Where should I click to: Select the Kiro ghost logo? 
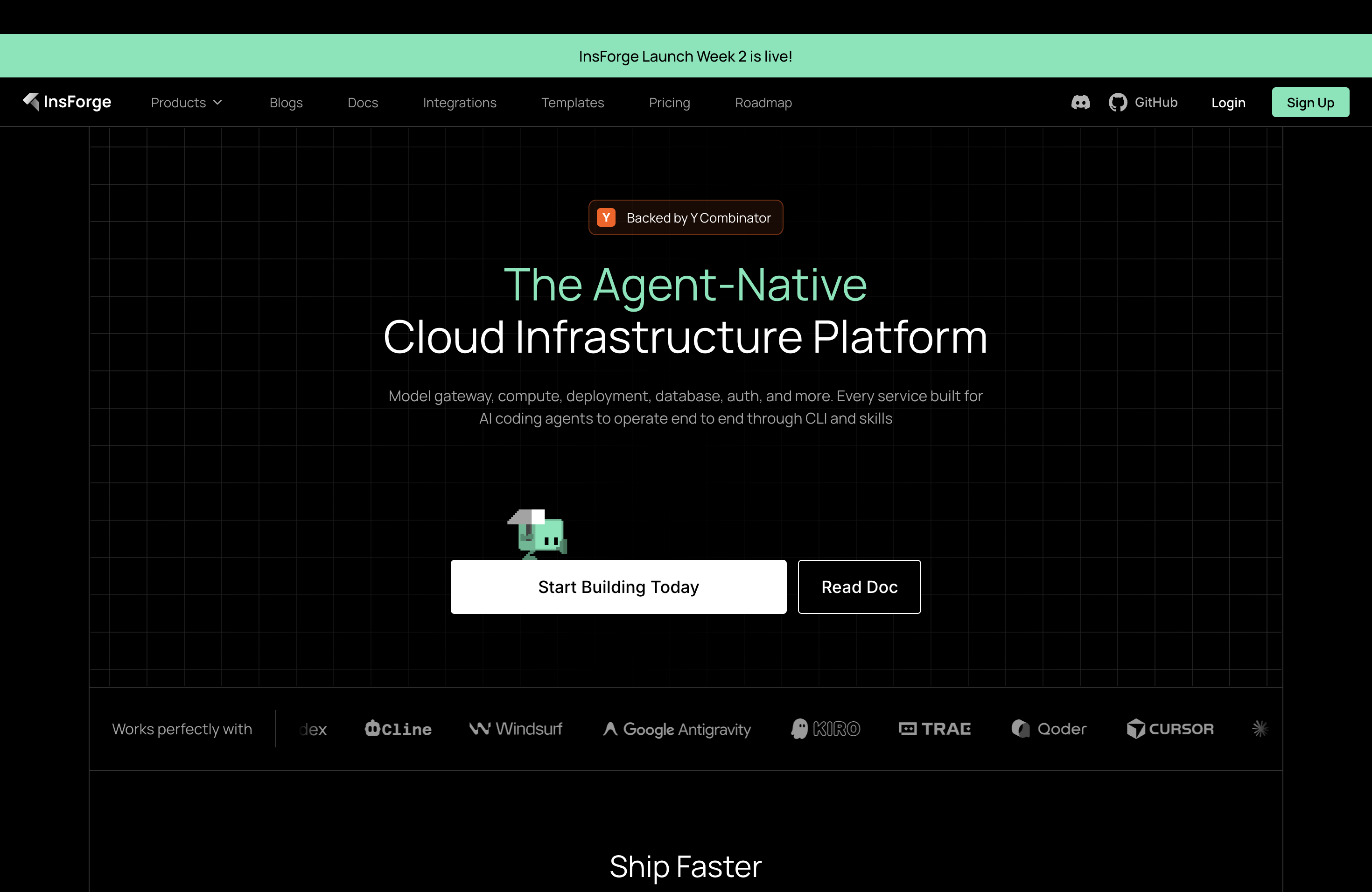(826, 729)
